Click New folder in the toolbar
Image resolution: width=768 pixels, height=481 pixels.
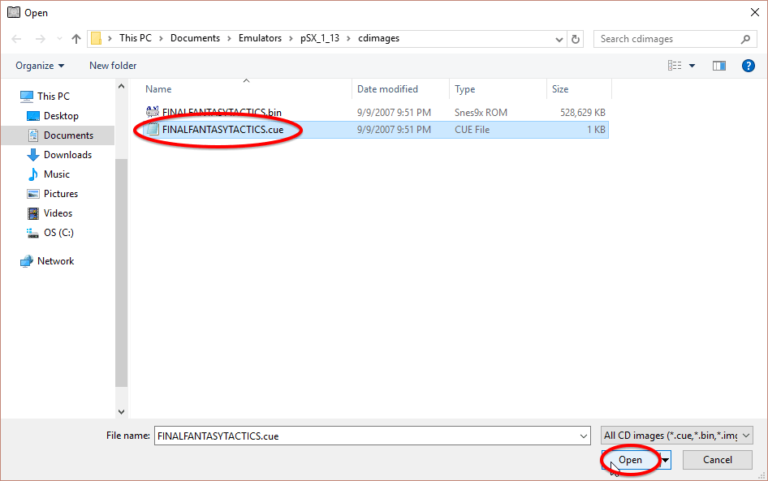click(112, 65)
